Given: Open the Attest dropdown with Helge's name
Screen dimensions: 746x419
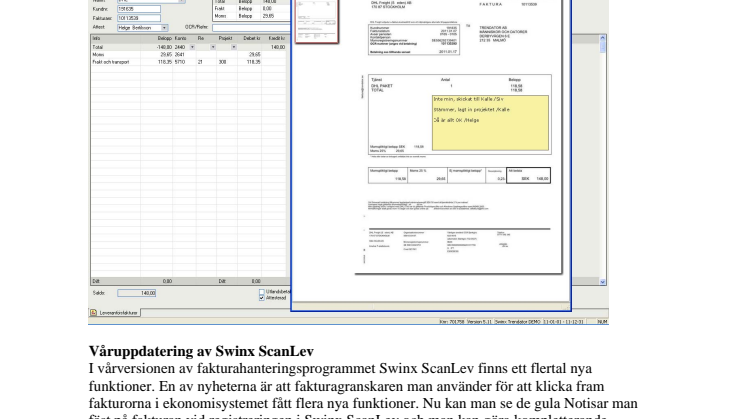Looking at the screenshot, I should point(164,28).
